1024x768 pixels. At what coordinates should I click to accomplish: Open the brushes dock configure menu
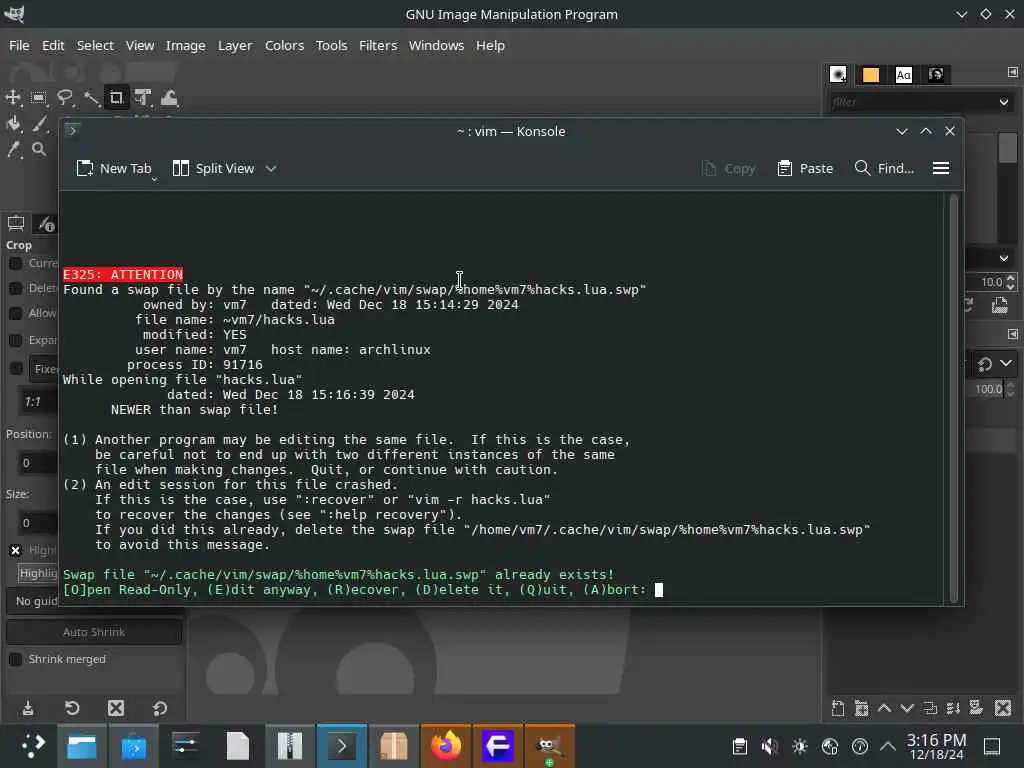tap(1012, 72)
